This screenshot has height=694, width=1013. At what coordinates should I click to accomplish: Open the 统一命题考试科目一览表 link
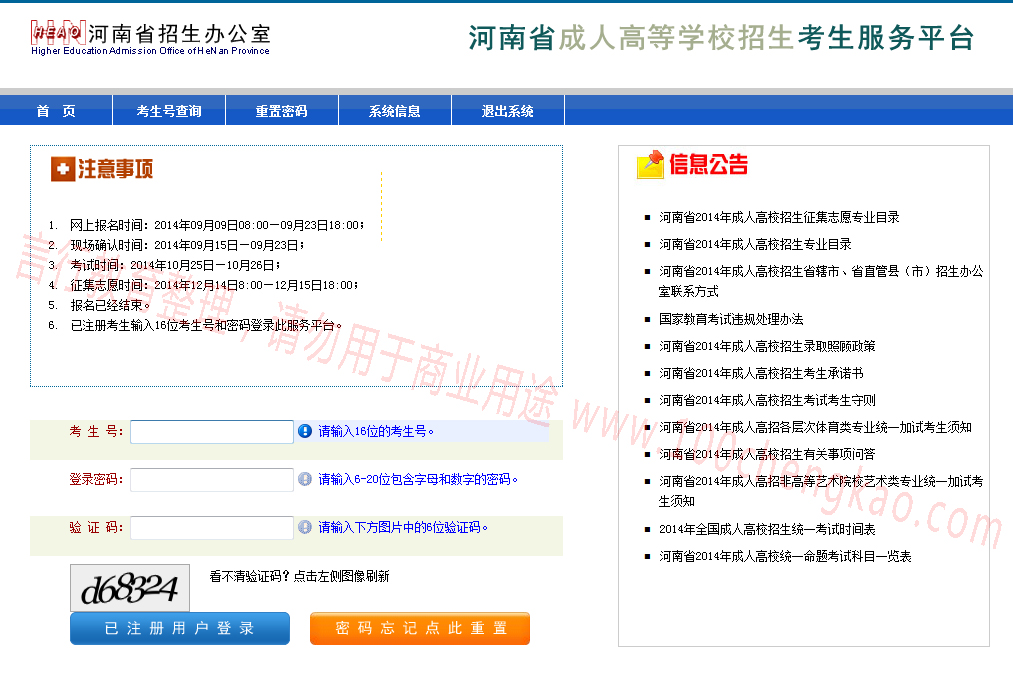(x=785, y=556)
